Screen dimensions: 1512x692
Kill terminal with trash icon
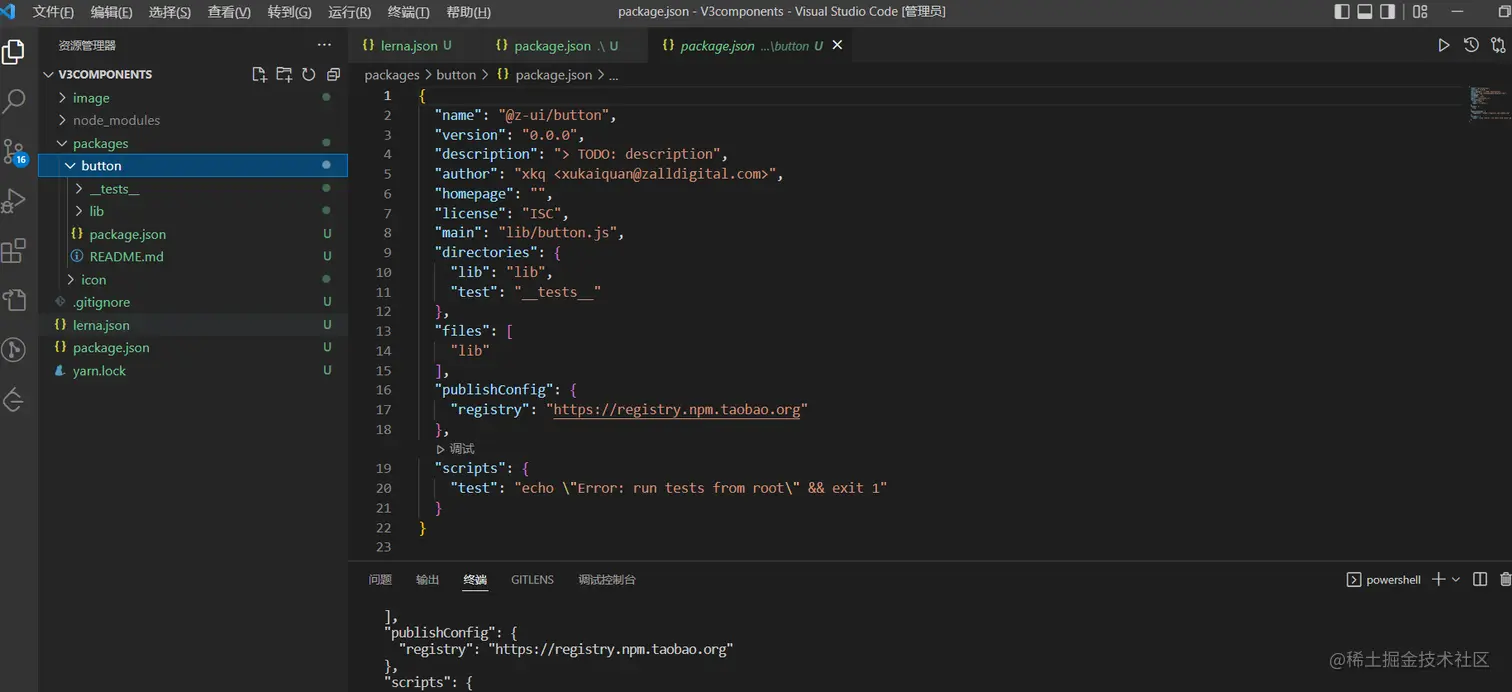click(x=1506, y=579)
